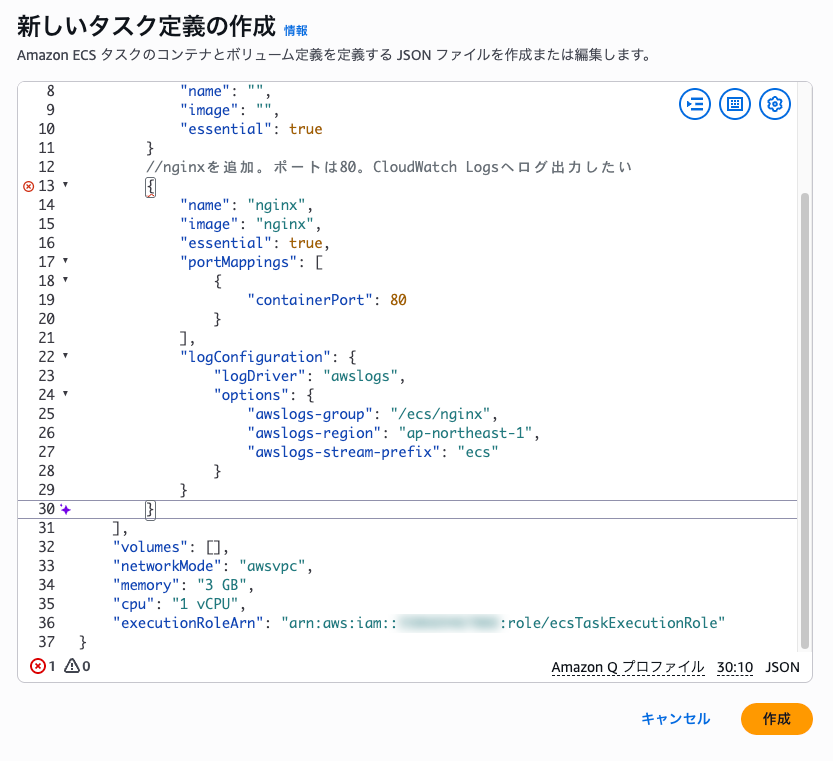The height and width of the screenshot is (761, 833).
Task: Click the 作成 create button
Action: tap(777, 718)
